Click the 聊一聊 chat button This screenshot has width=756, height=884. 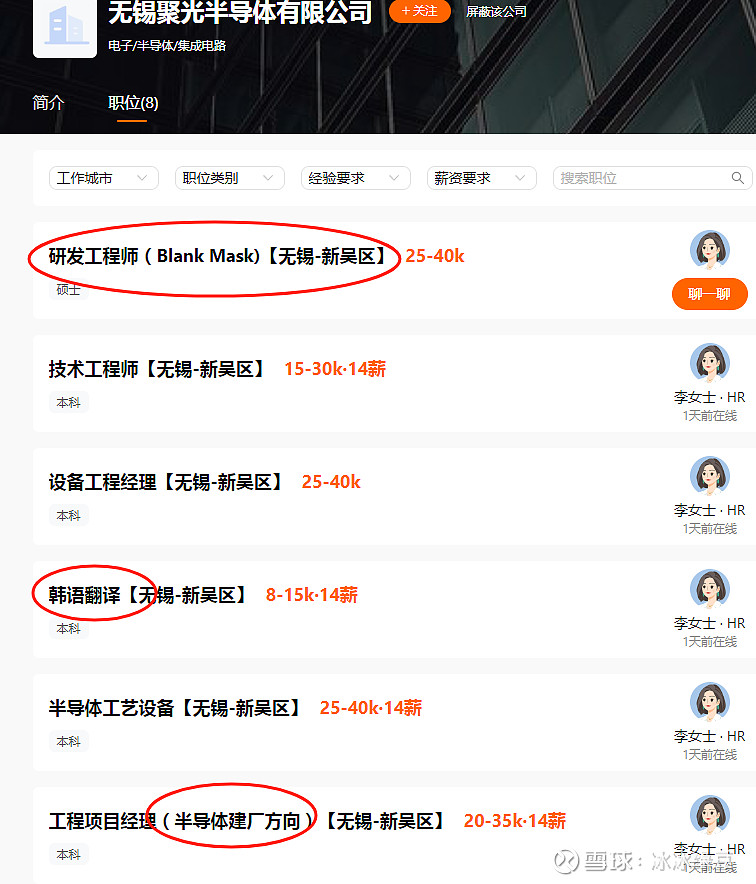(710, 294)
